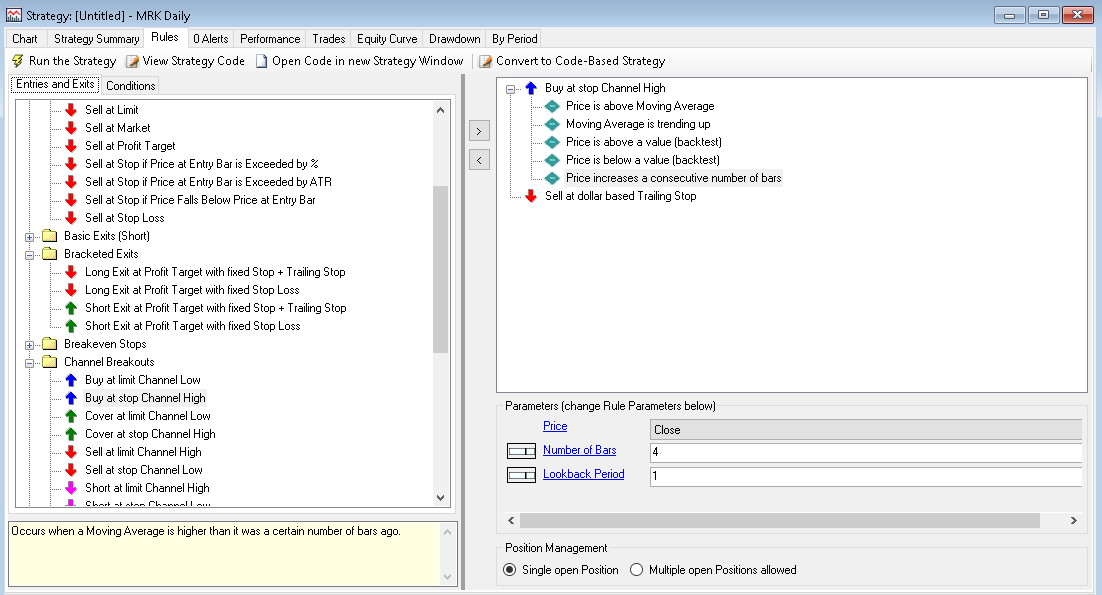Select the red arrow Sell at Profit Target
The image size is (1102, 595).
tap(71, 146)
